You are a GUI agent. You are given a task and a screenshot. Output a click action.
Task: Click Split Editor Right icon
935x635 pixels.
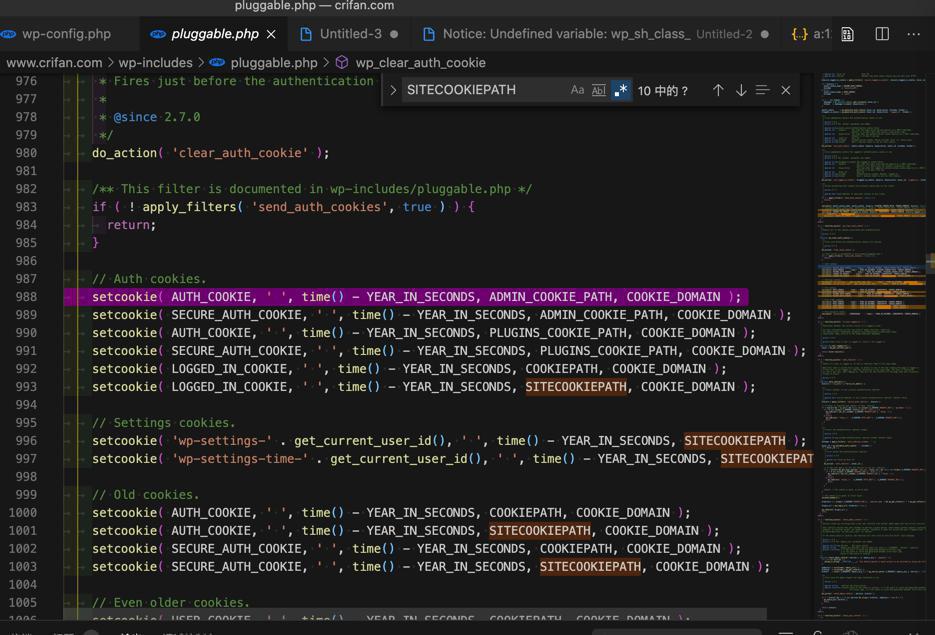click(882, 34)
